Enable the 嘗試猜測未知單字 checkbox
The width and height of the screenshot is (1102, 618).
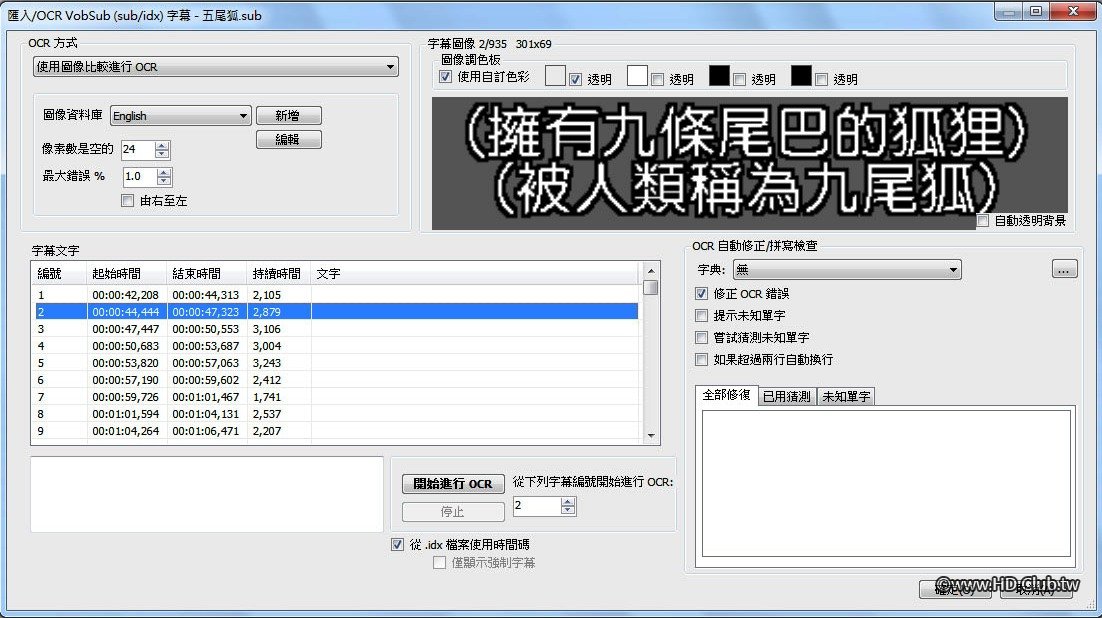[x=701, y=337]
